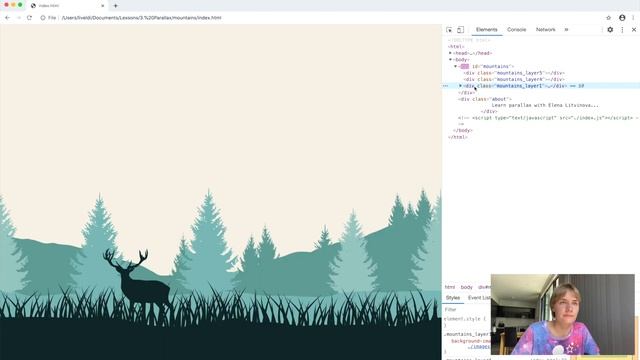Select the div class about row
Viewport: 640px width, 360px height.
click(484, 99)
